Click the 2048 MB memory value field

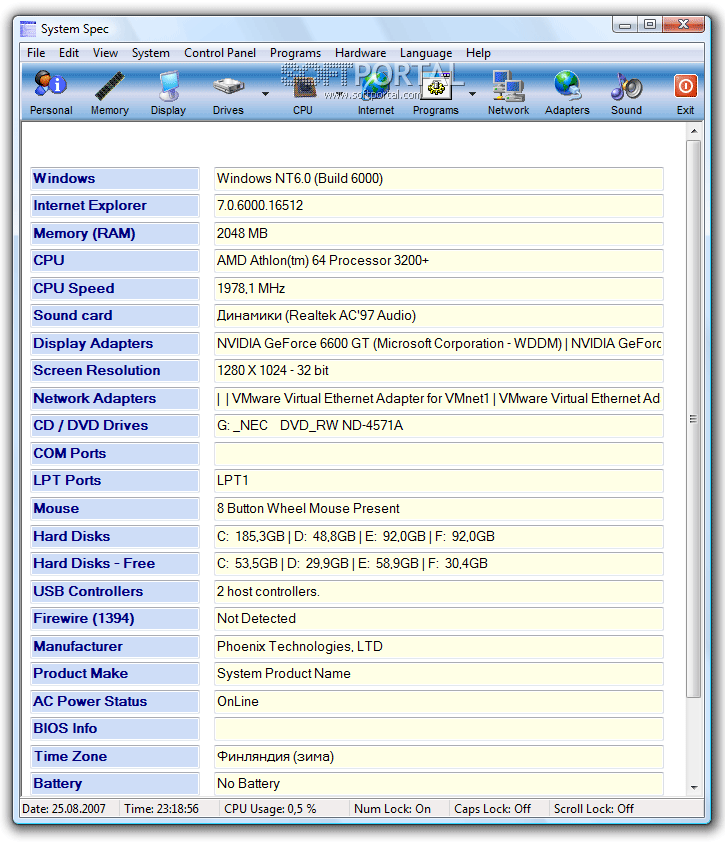tap(439, 234)
